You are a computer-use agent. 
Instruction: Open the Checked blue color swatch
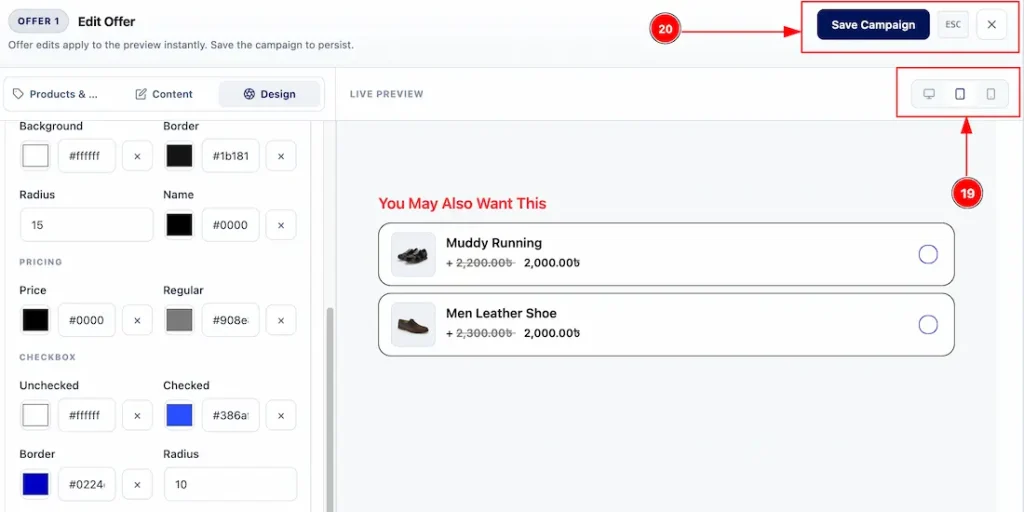[179, 415]
